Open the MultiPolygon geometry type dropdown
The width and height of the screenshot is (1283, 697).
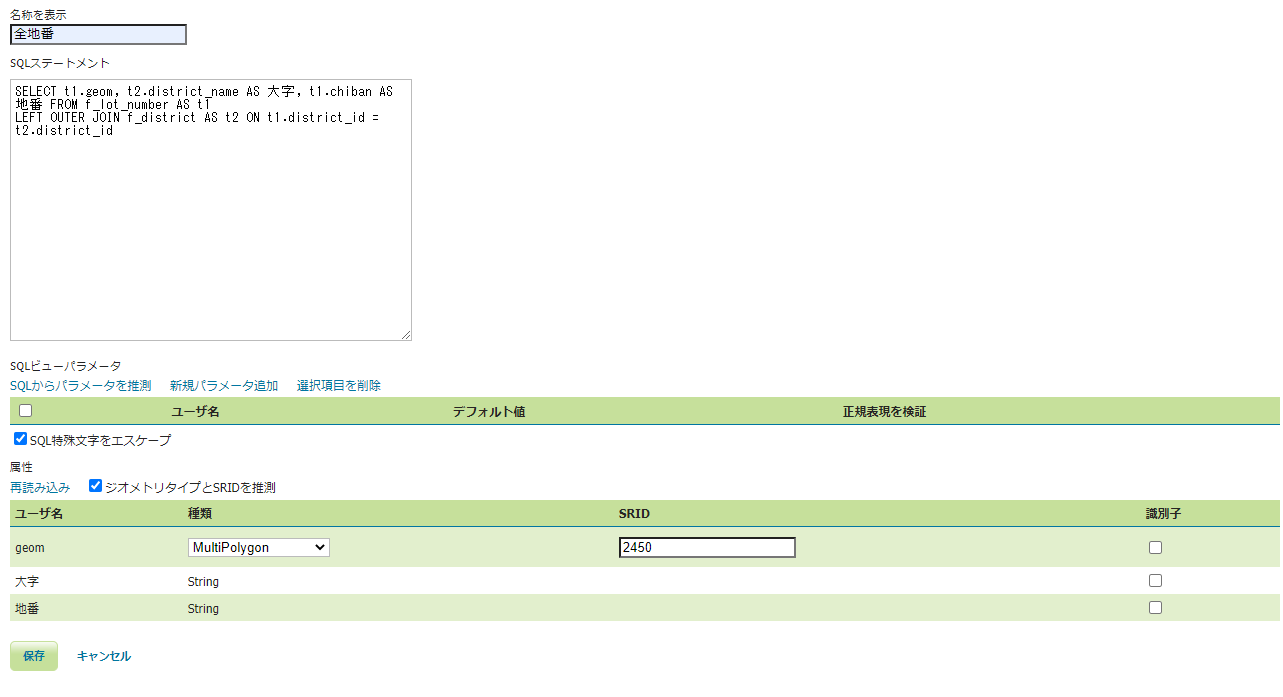[259, 547]
